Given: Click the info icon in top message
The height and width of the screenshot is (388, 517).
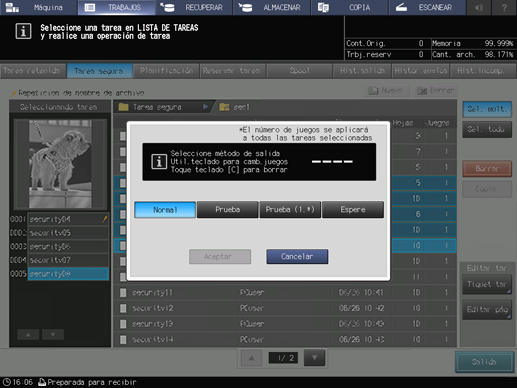Looking at the screenshot, I should 23,31.
